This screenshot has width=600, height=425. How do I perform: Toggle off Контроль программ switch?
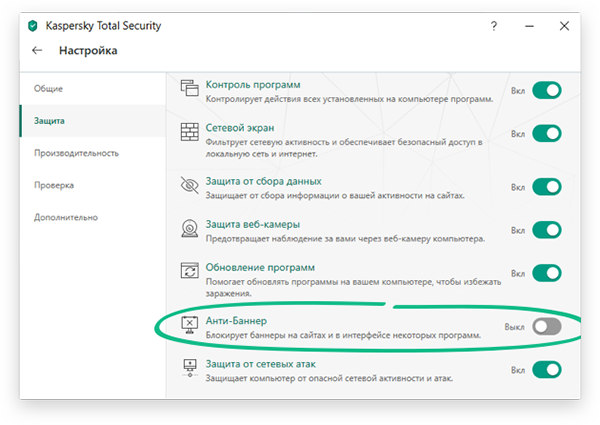coord(546,91)
